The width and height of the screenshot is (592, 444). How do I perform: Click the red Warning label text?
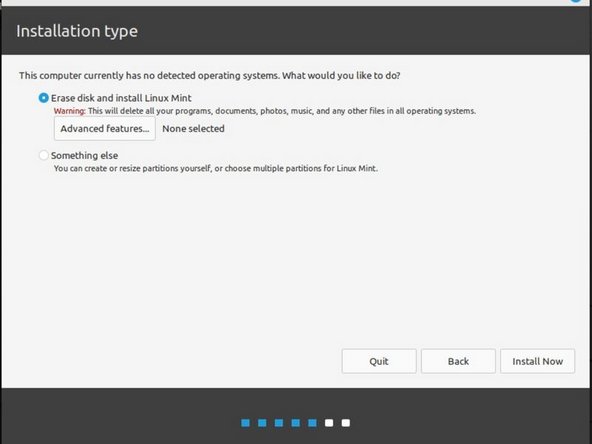coord(70,111)
